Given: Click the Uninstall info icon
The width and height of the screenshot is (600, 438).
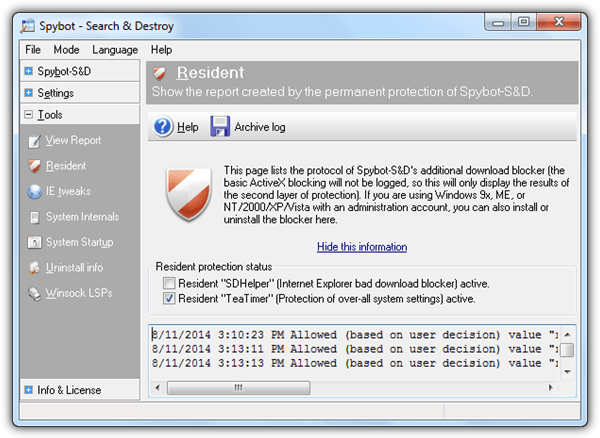Looking at the screenshot, I should (34, 268).
